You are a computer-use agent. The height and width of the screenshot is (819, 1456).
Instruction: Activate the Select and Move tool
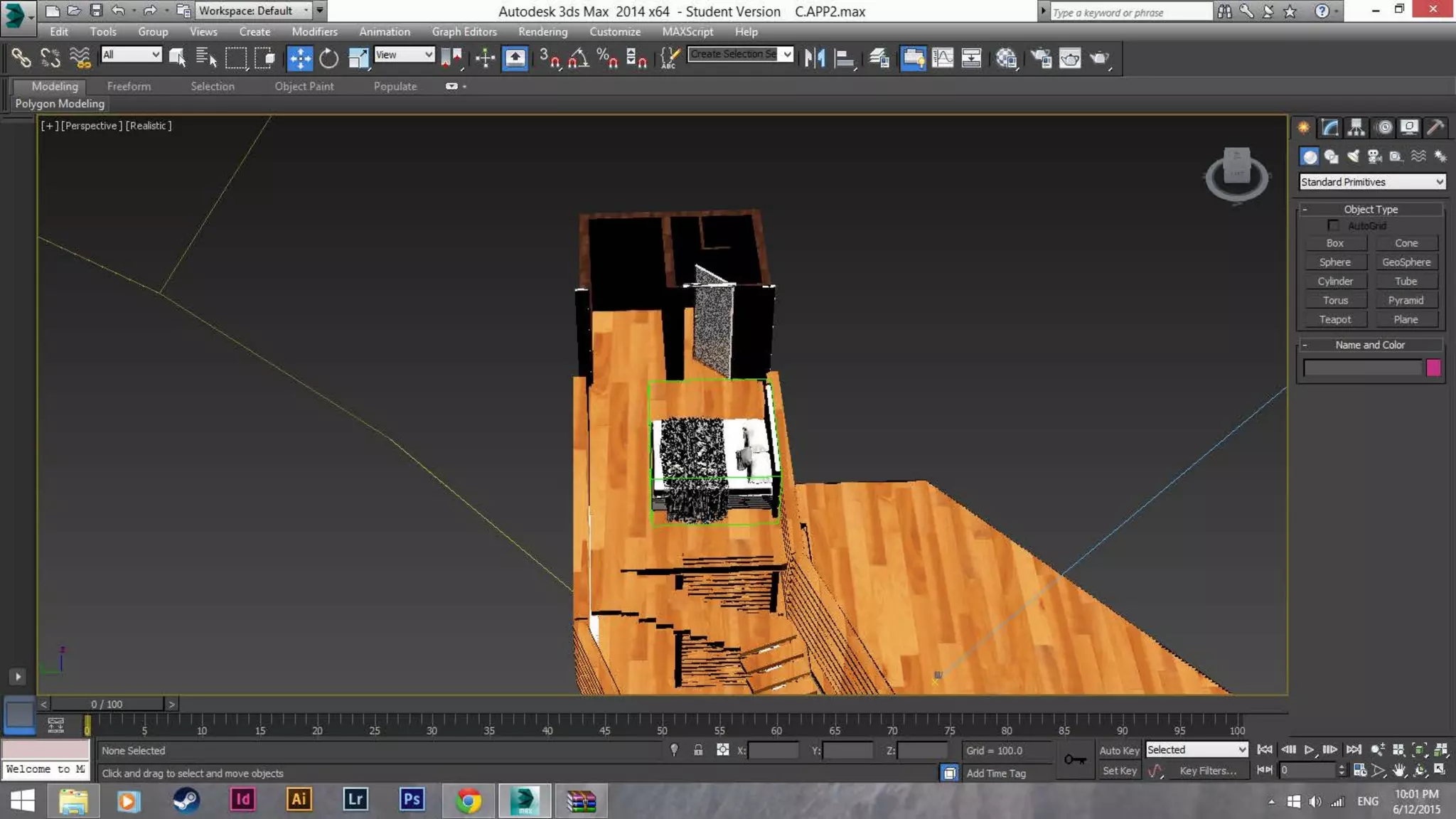299,58
